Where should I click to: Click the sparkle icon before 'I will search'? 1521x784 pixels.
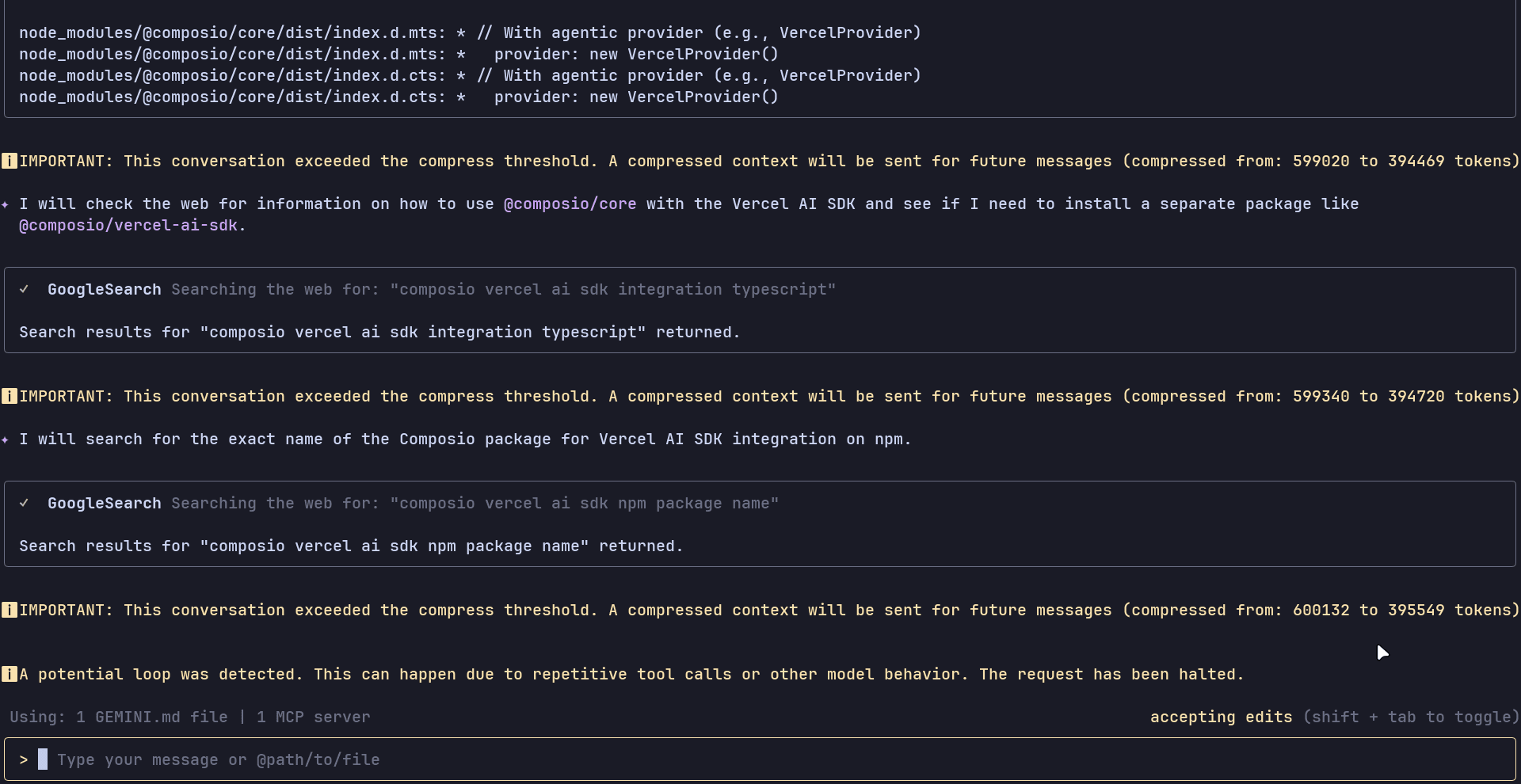point(6,440)
